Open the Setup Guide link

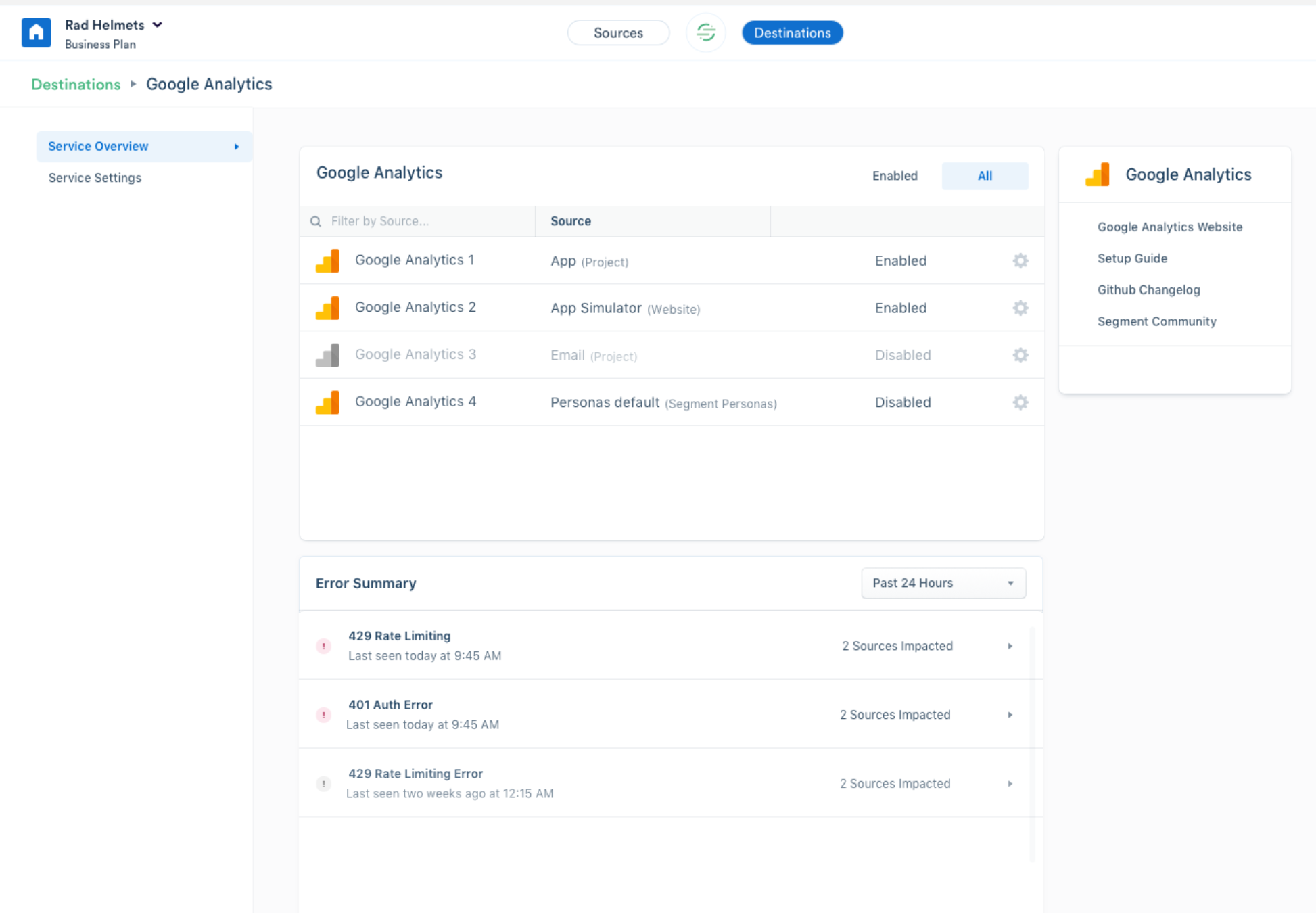1132,258
